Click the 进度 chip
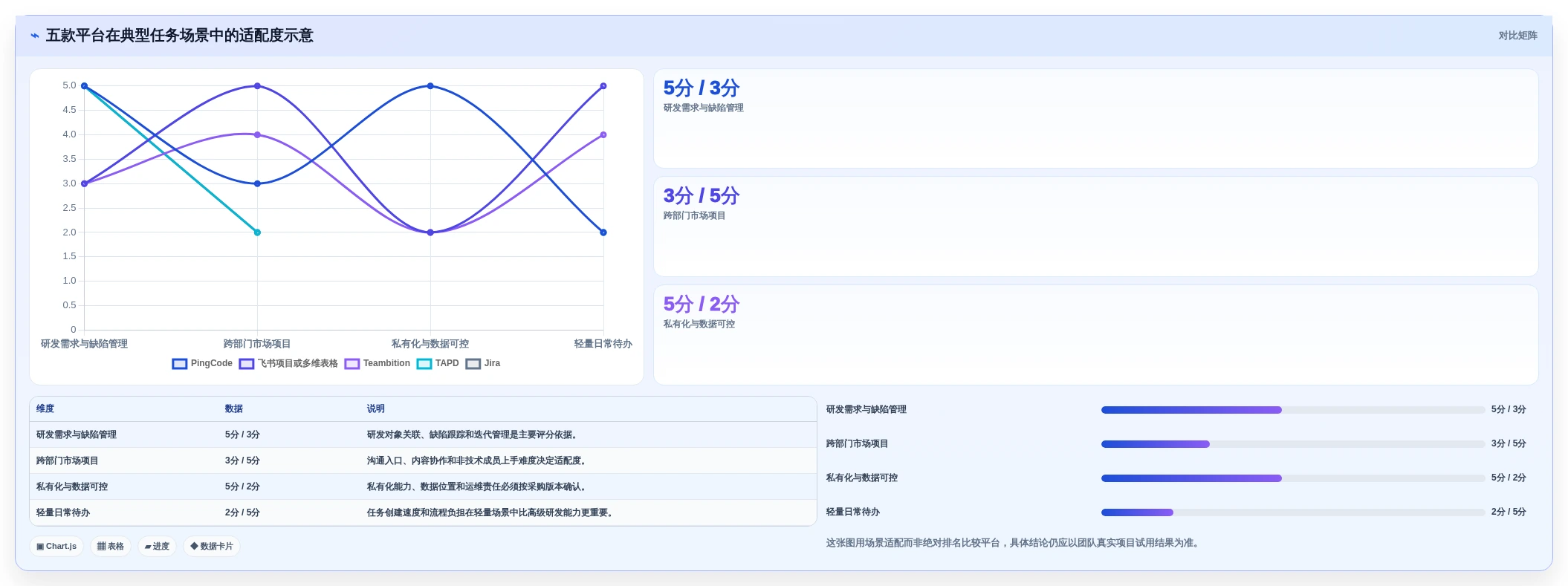1568x586 pixels. point(157,546)
